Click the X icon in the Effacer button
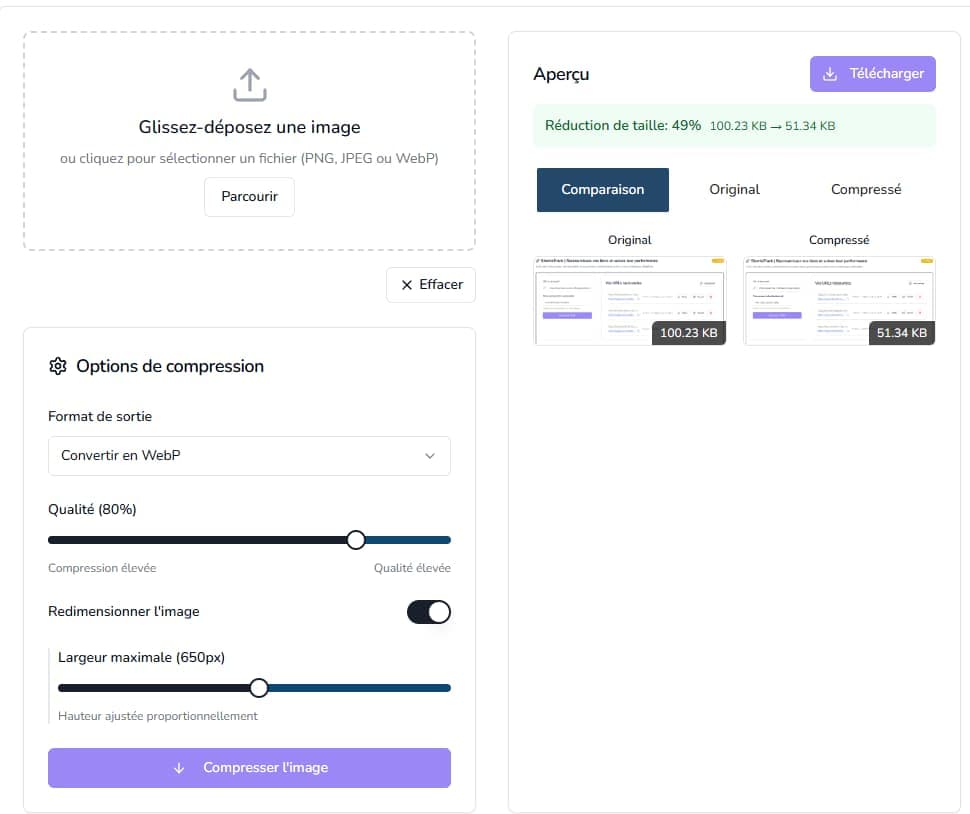970x814 pixels. [406, 285]
